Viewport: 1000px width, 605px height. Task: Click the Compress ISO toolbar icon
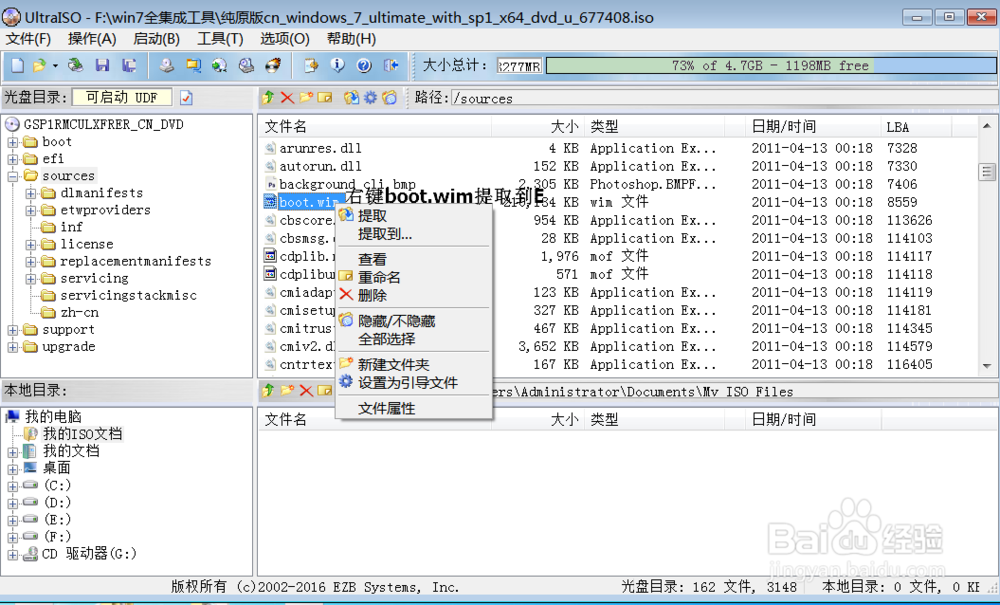point(220,65)
